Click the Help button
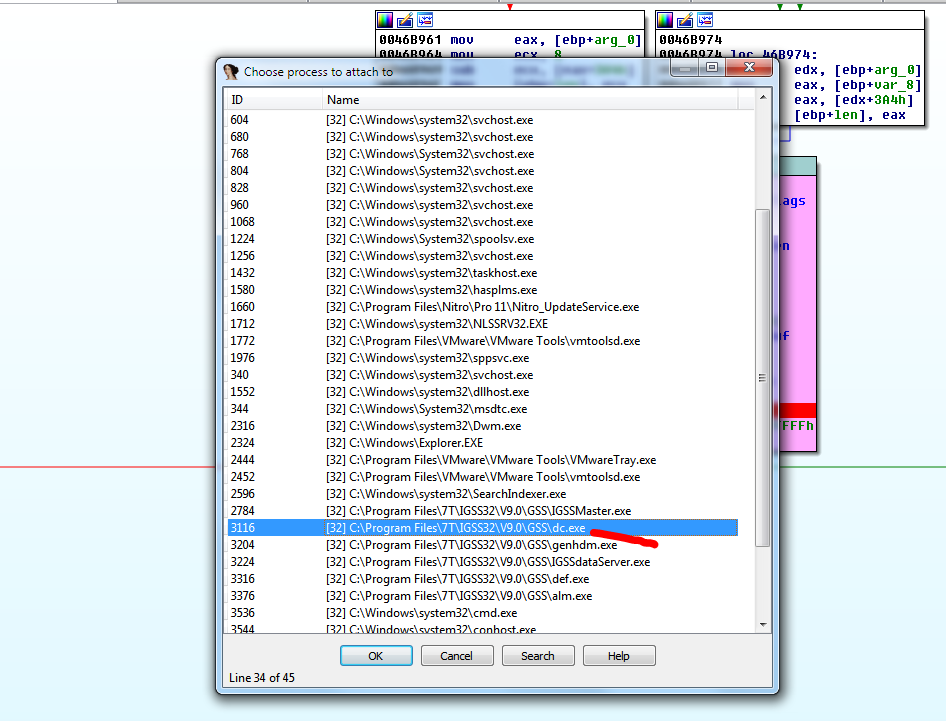 (618, 656)
